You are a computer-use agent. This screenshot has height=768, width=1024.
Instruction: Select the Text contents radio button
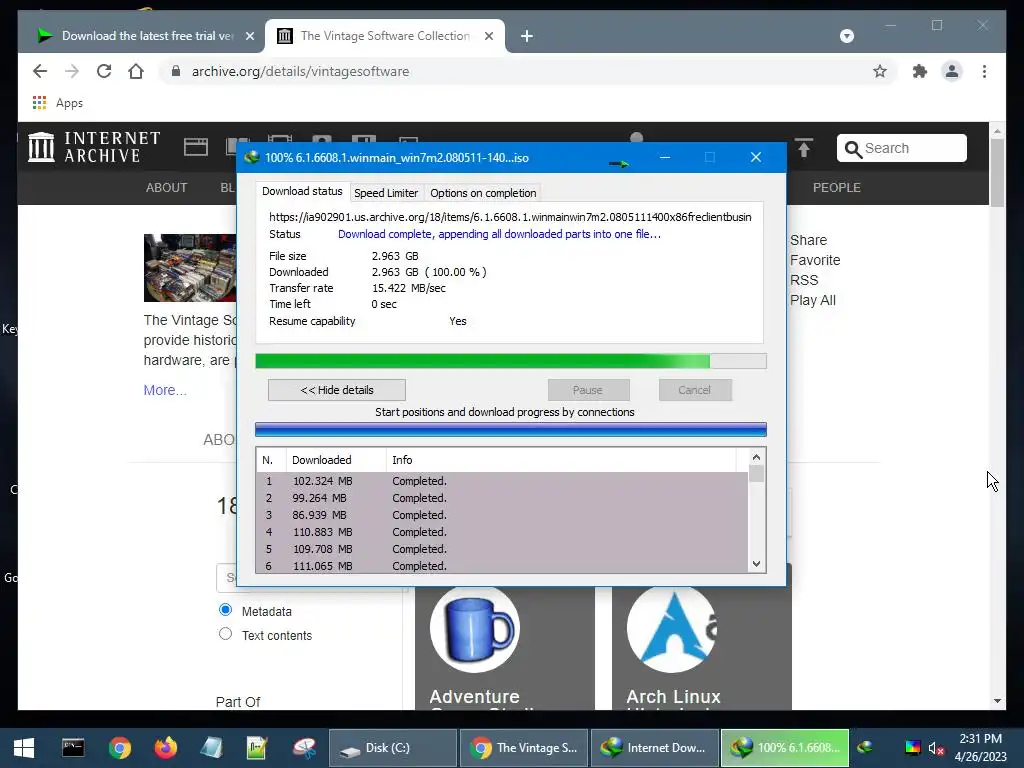pyautogui.click(x=225, y=633)
